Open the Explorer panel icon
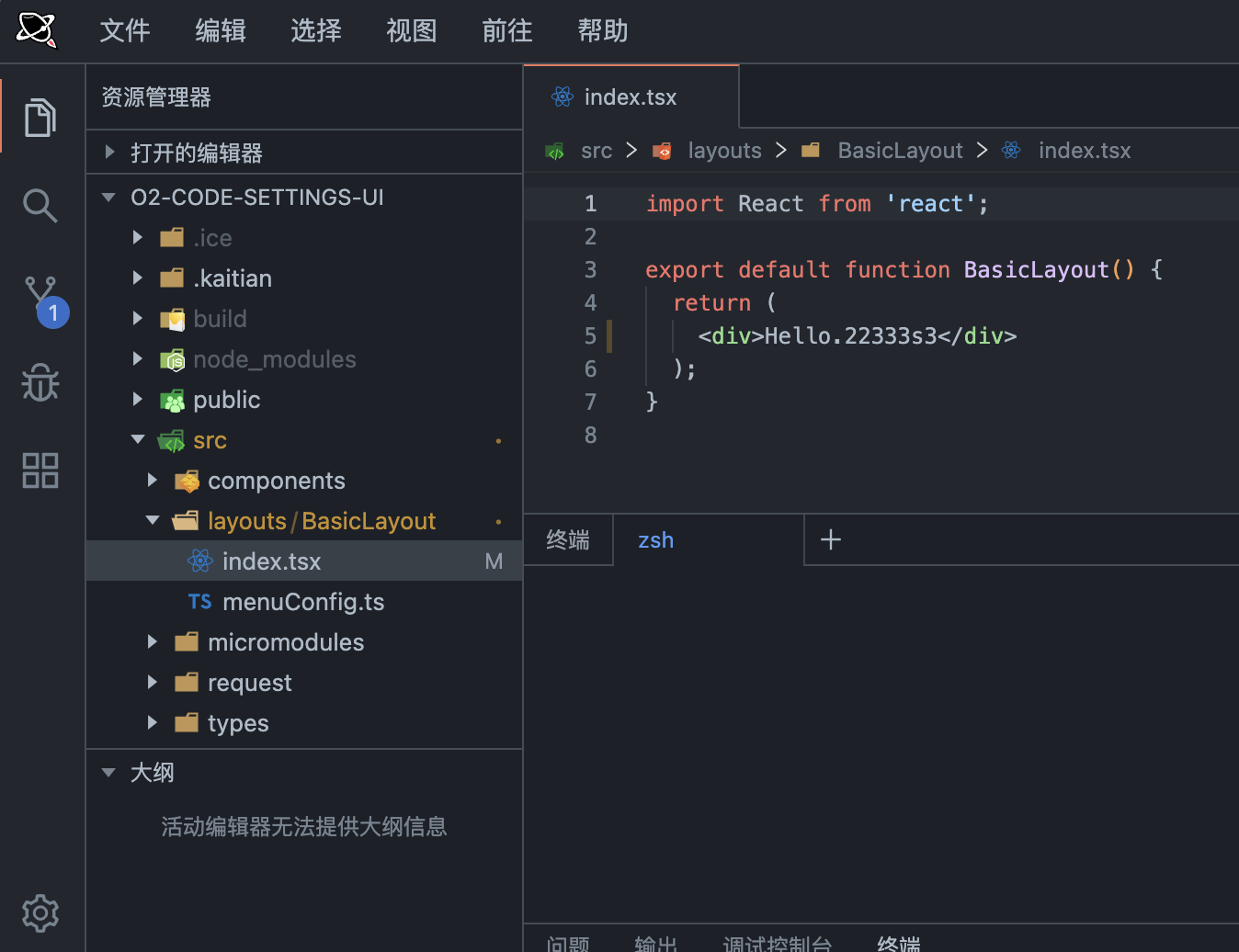This screenshot has width=1239, height=952. point(40,117)
